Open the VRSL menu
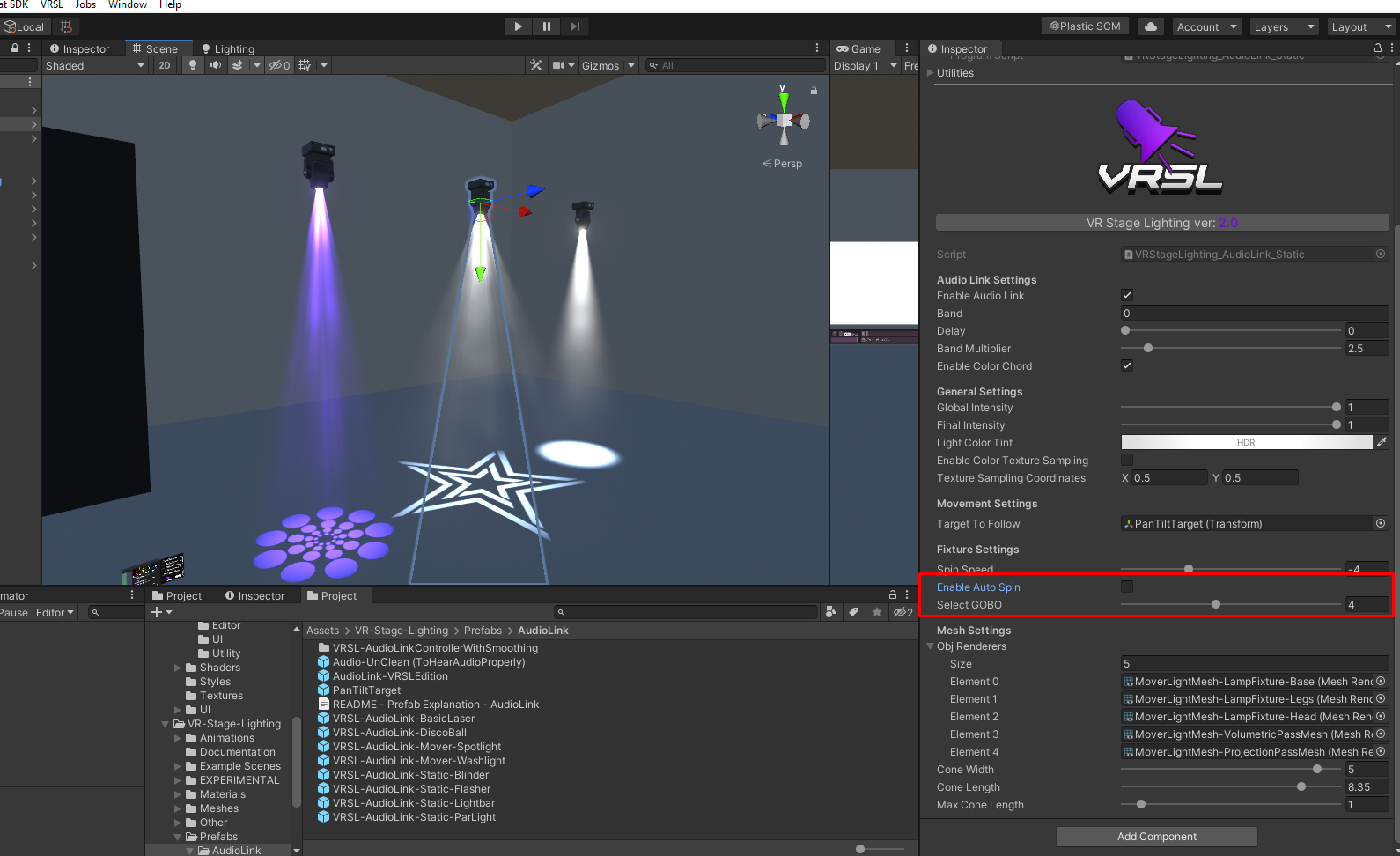1400x856 pixels. coord(52,5)
